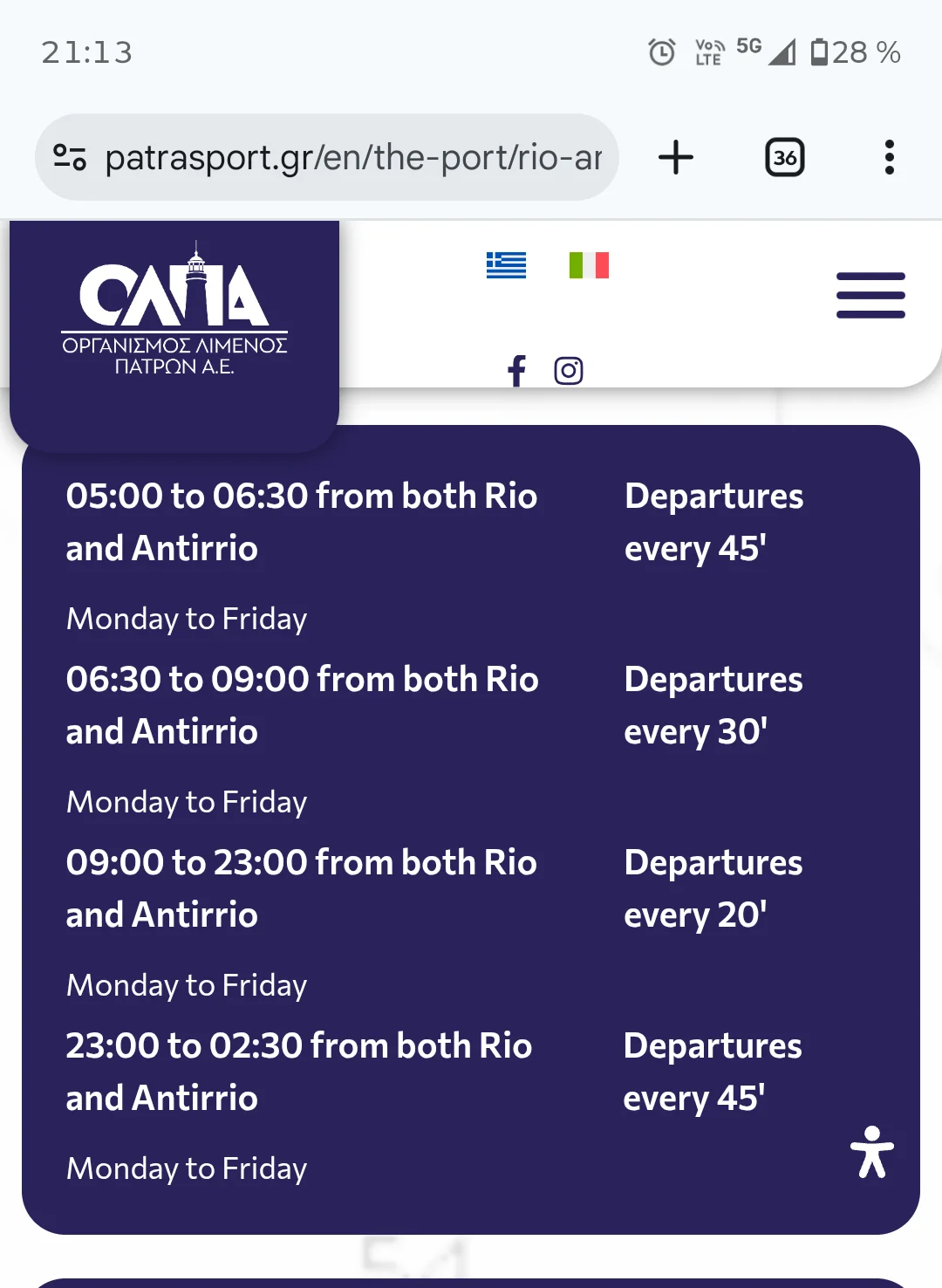Focus the patrasport.gr URL address field
Viewport: 942px width, 1288px height.
click(x=353, y=158)
